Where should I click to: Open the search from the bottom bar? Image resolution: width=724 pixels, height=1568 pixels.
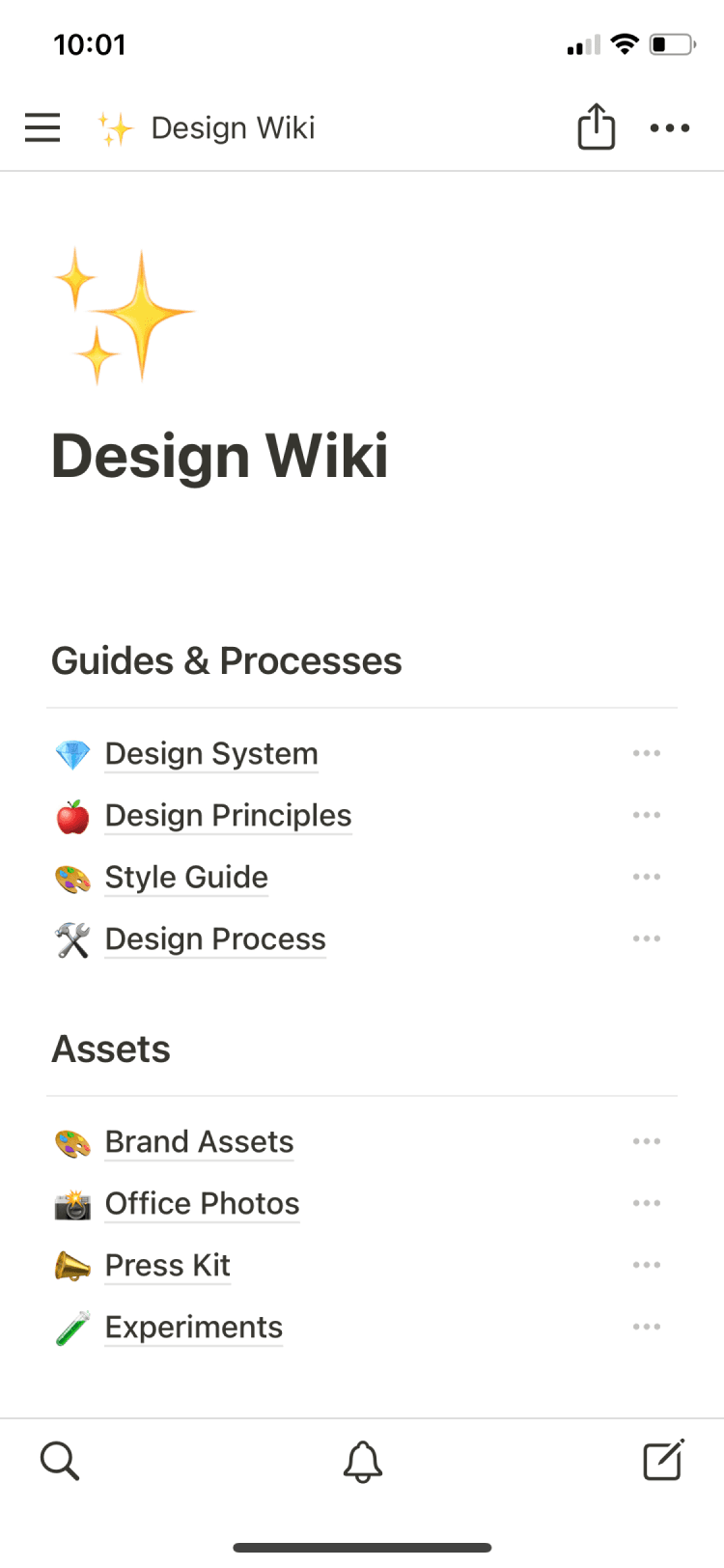point(60,1461)
